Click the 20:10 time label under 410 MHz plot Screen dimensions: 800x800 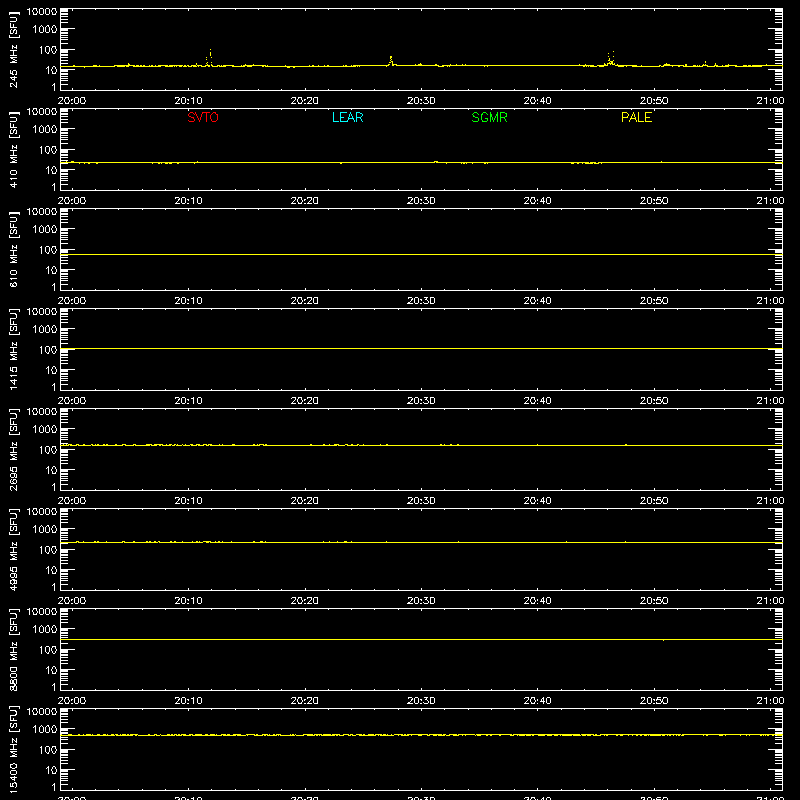tap(188, 201)
